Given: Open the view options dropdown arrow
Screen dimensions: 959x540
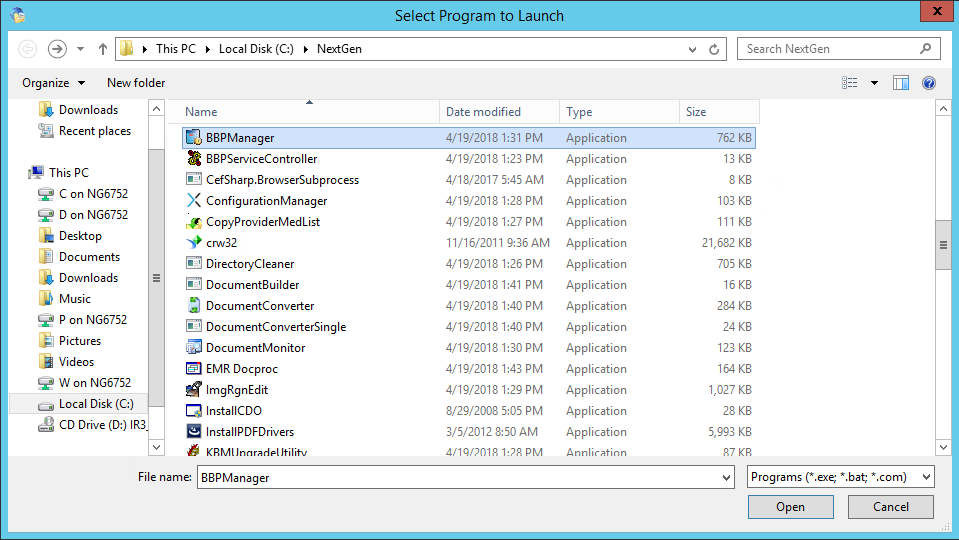Looking at the screenshot, I should click(x=875, y=83).
